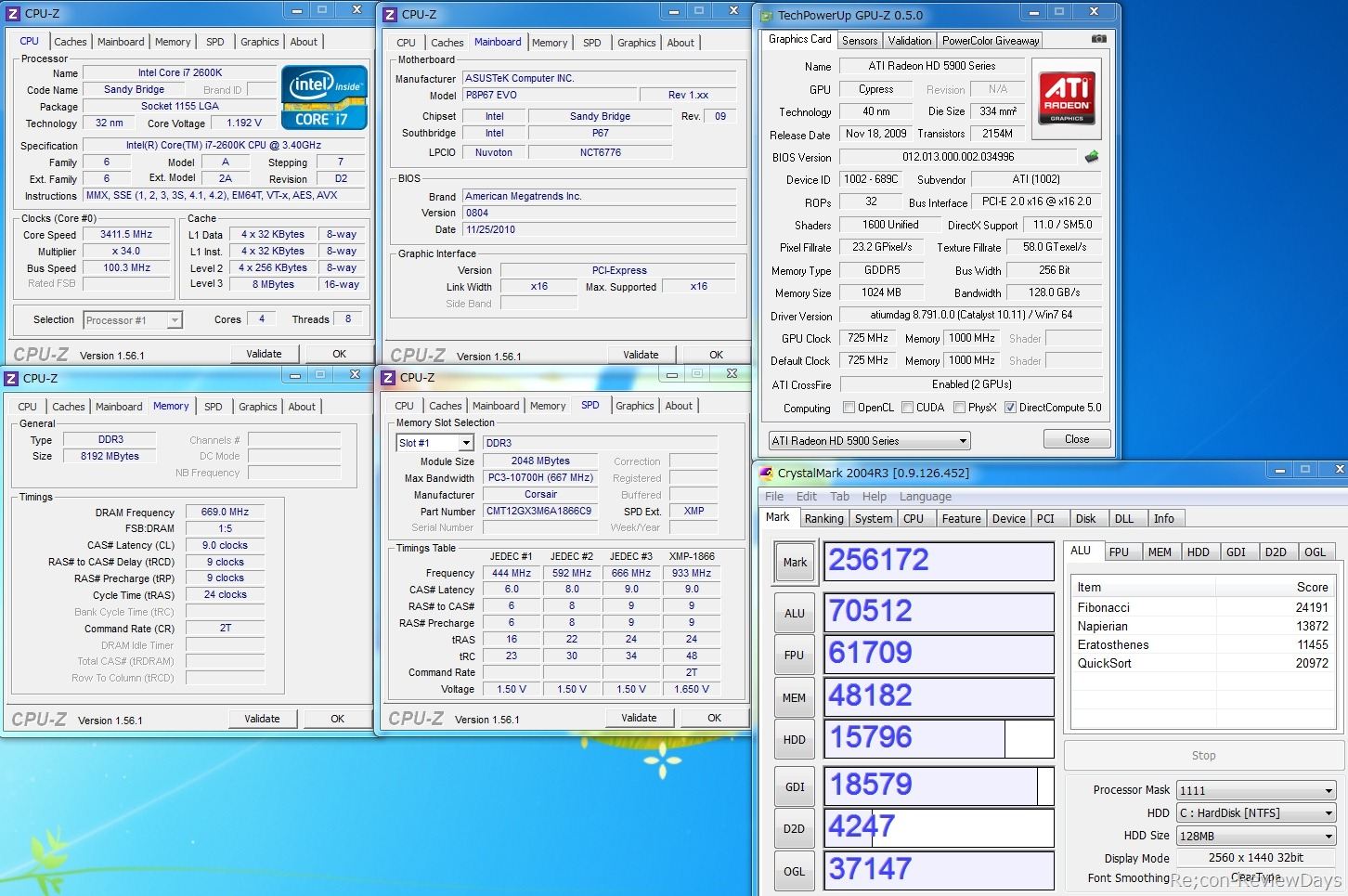Click the CrystalMark title bar icon
The image size is (1348, 896).
click(766, 474)
